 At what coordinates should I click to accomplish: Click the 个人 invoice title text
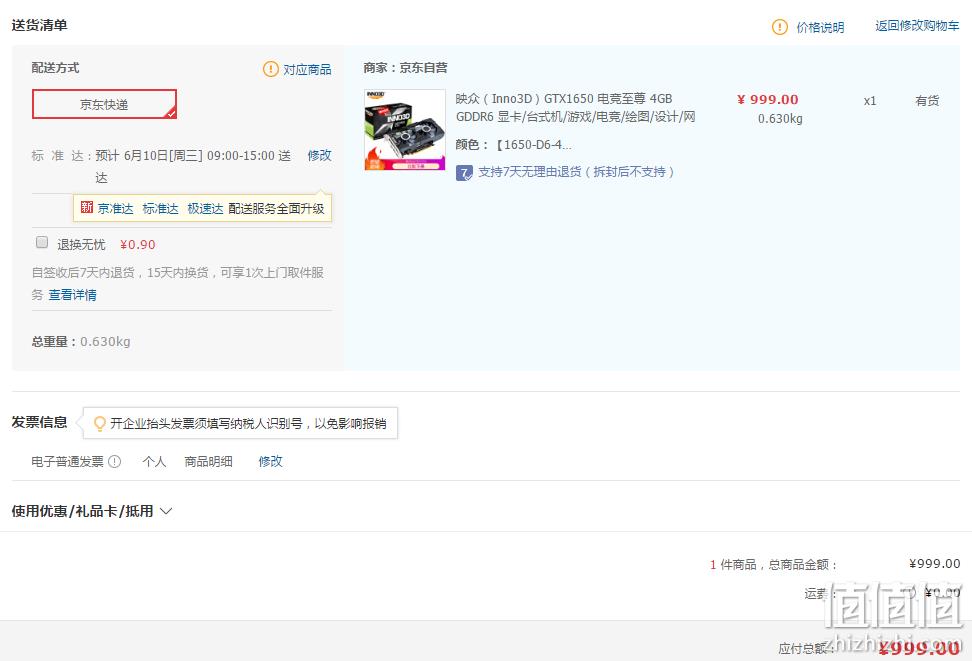coord(154,461)
